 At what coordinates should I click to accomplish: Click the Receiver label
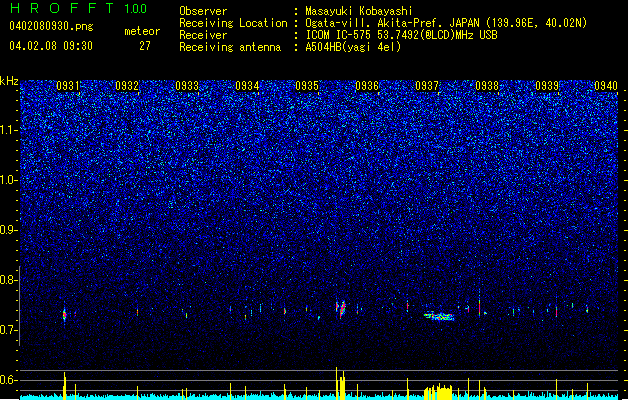click(x=203, y=35)
